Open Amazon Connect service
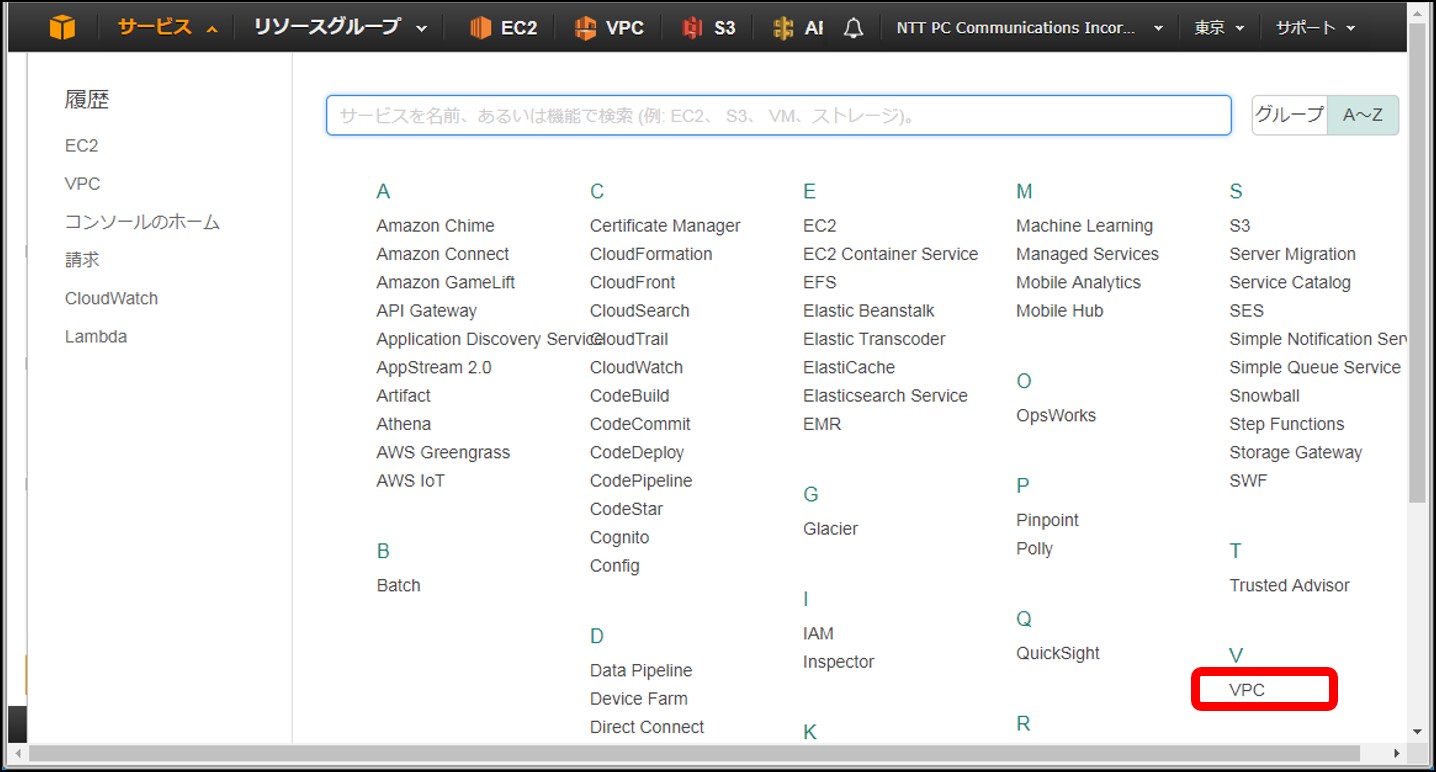 (x=443, y=254)
